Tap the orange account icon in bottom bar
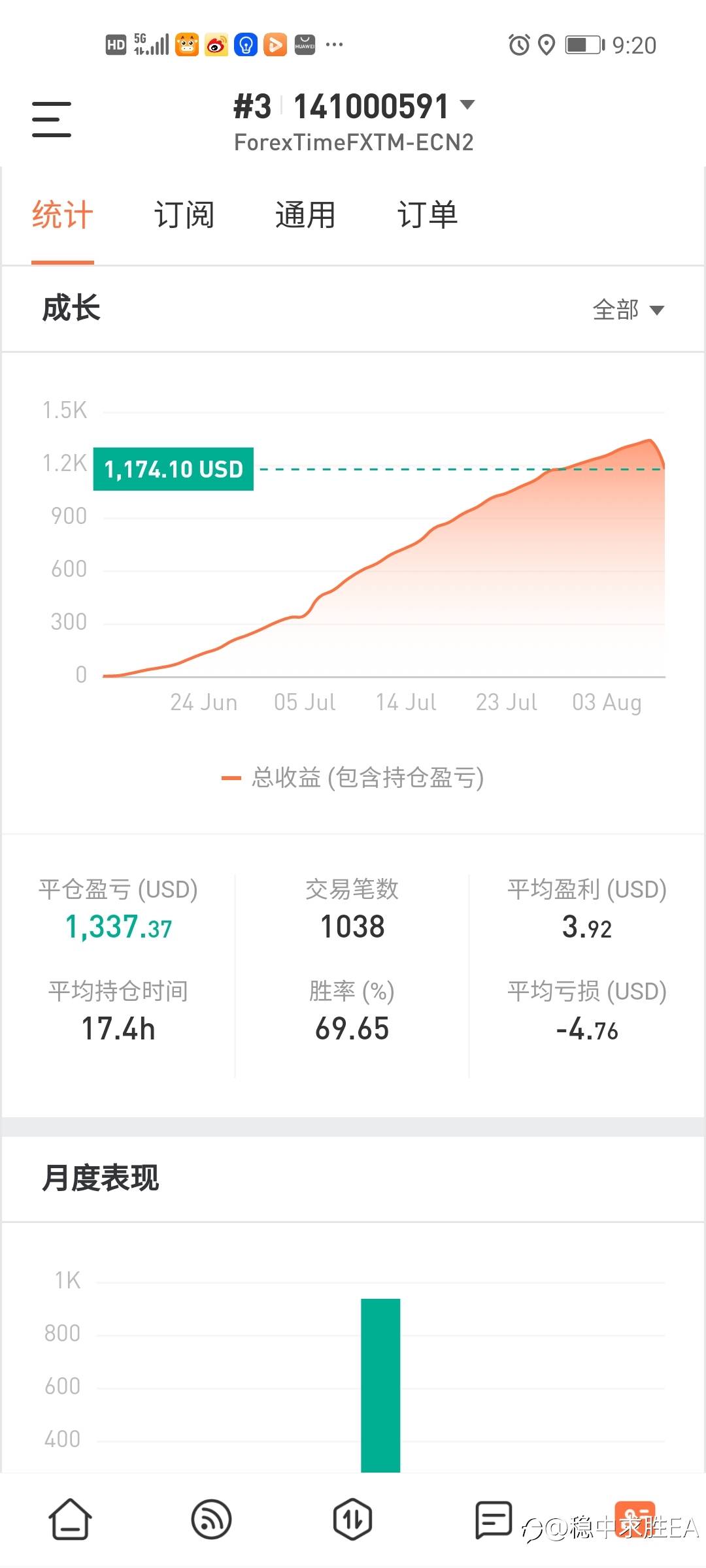 pos(634,1519)
